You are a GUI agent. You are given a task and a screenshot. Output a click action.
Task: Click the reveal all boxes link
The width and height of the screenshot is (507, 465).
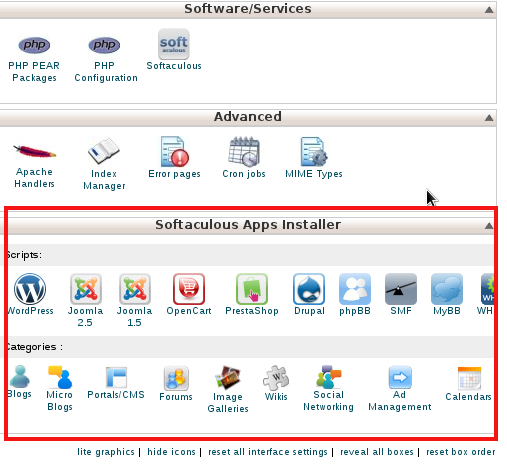coord(377,452)
